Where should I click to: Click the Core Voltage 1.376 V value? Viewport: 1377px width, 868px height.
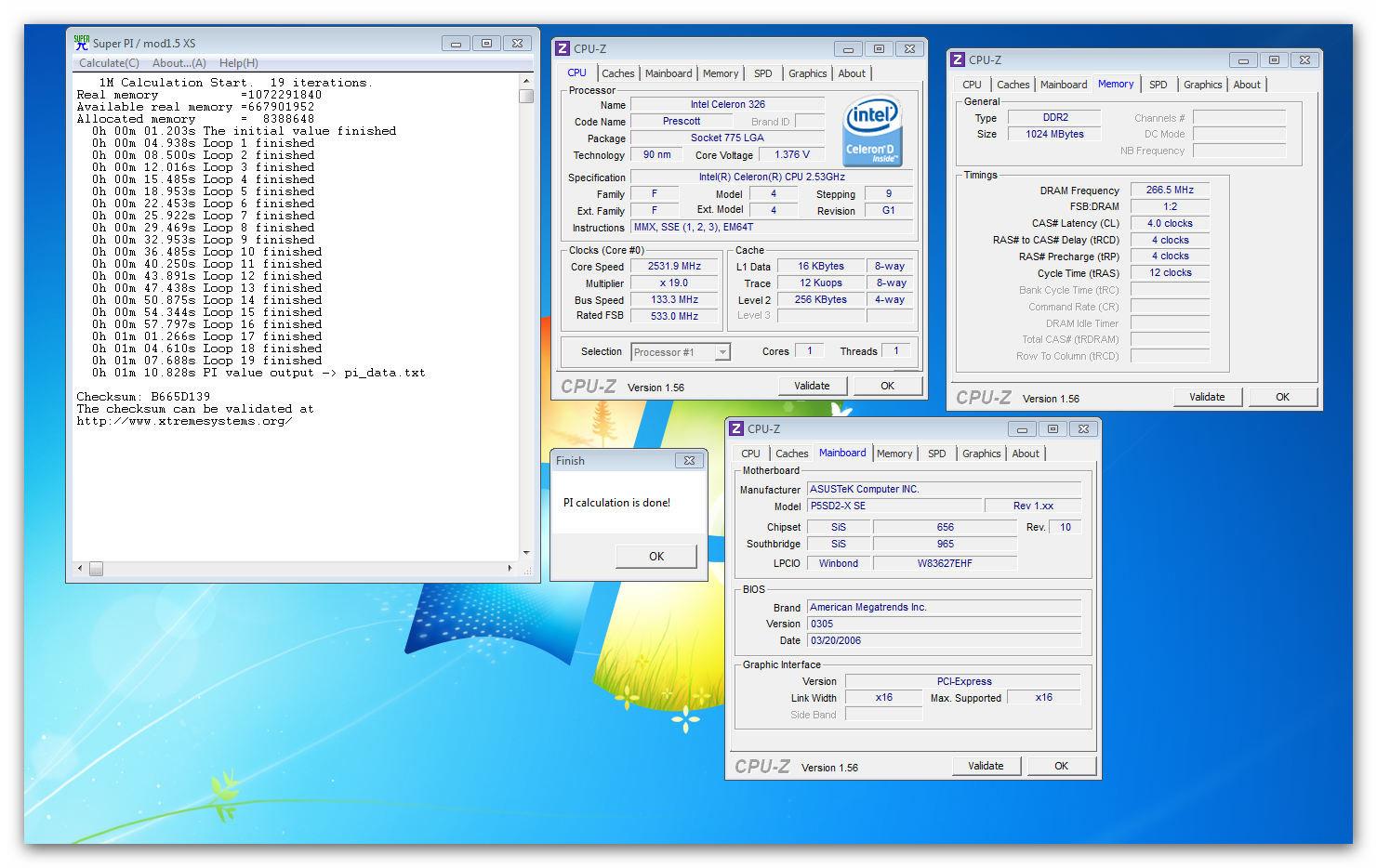coord(792,154)
